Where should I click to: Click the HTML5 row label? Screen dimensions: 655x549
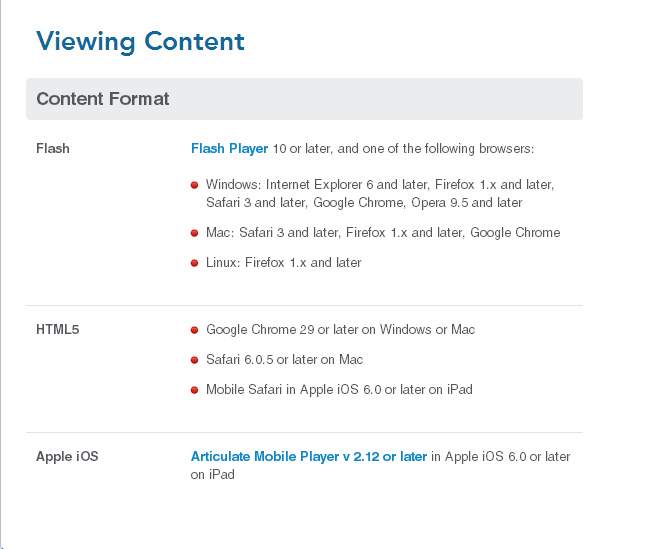pyautogui.click(x=57, y=329)
